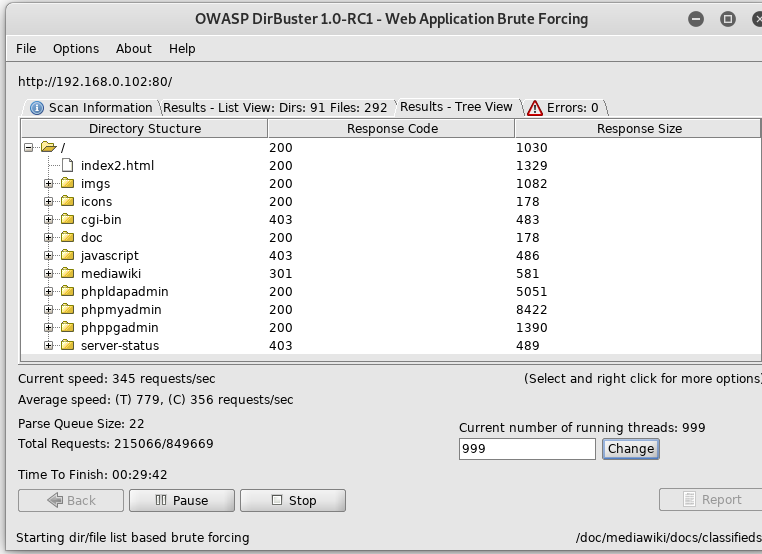Click the Change threads button

(631, 449)
